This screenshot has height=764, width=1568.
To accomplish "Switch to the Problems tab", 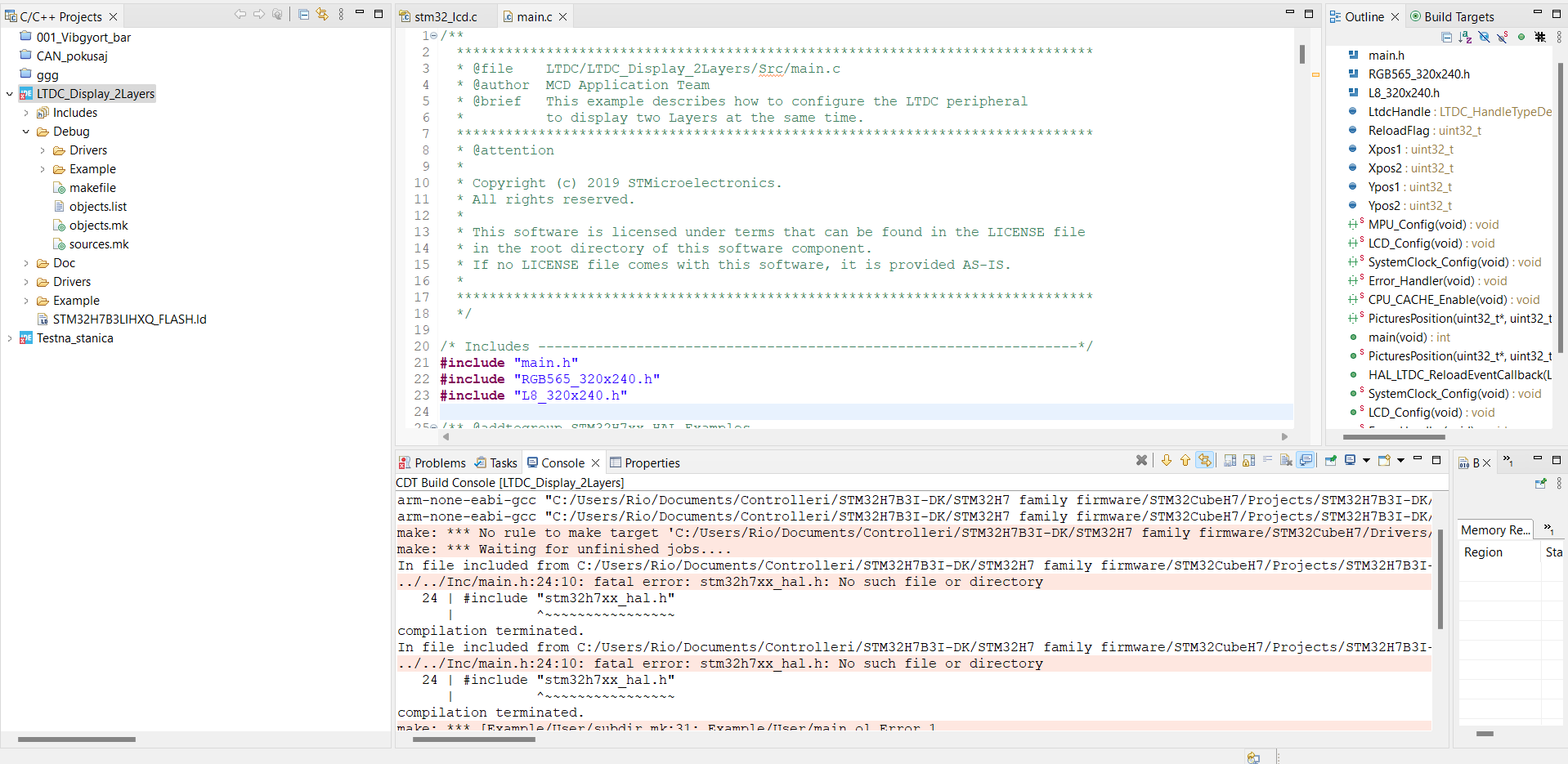I will (x=440, y=462).
